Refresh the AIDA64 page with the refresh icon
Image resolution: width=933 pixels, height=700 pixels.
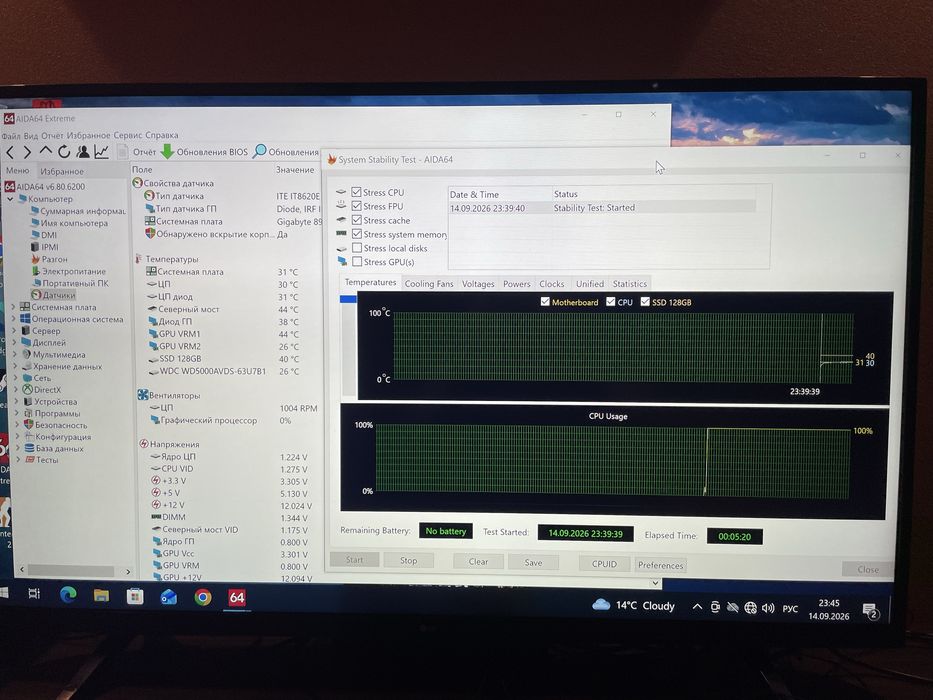(x=64, y=152)
